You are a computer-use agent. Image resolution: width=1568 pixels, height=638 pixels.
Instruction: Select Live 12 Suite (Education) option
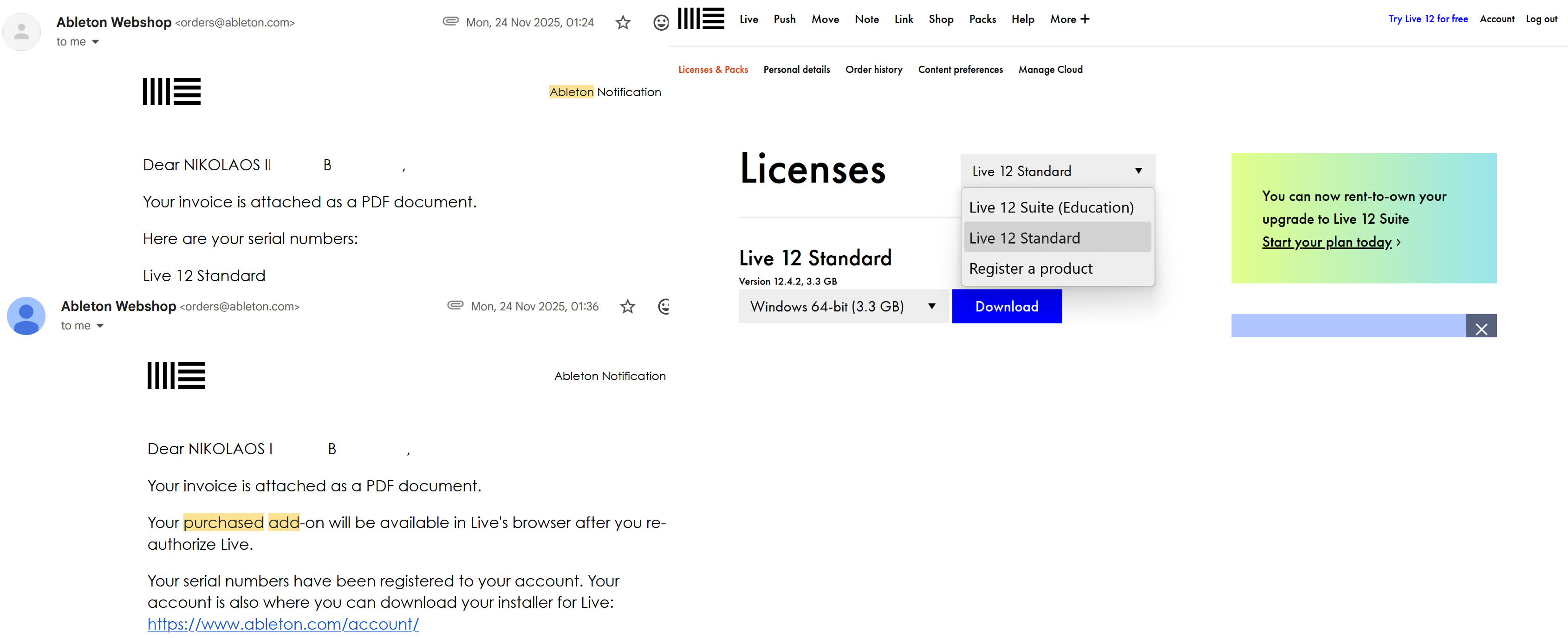(1057, 207)
